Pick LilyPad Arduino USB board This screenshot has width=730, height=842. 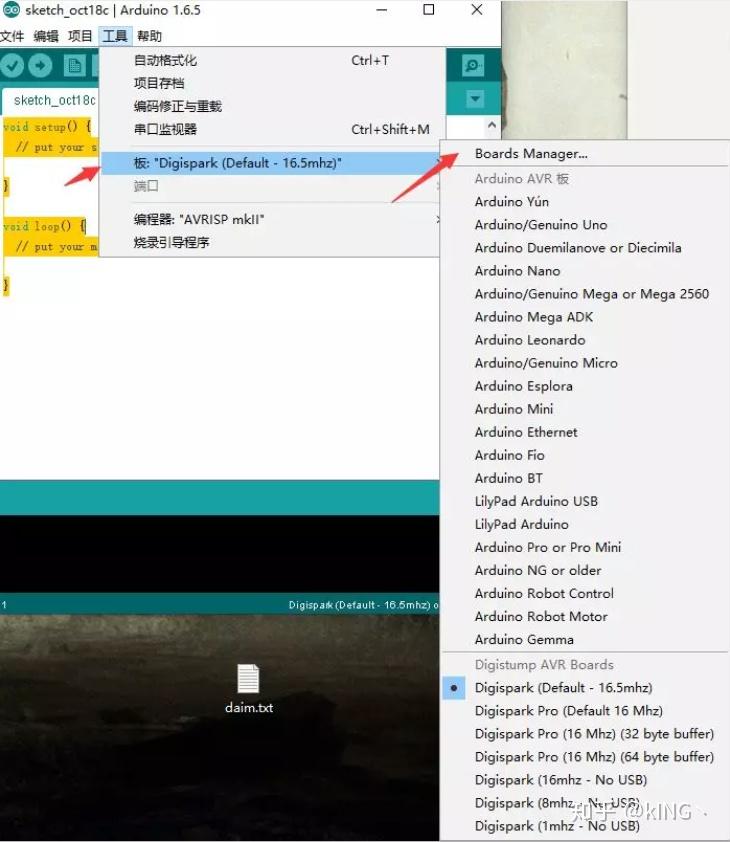point(584,502)
